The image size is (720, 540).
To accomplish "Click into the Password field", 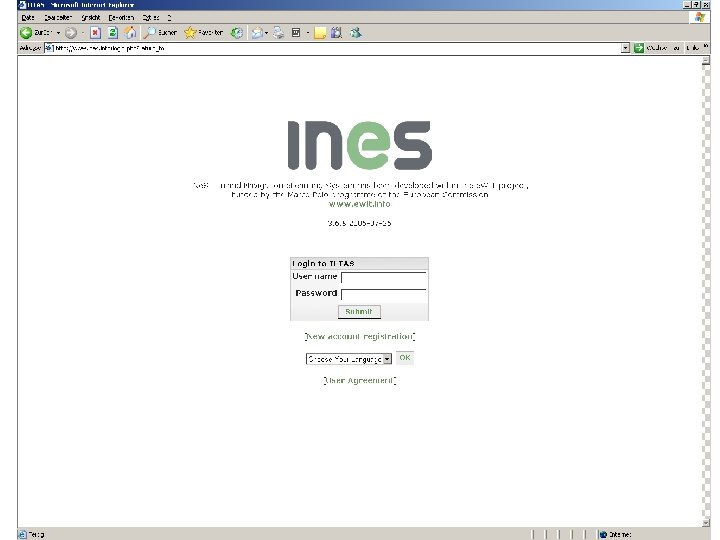I will (x=383, y=294).
